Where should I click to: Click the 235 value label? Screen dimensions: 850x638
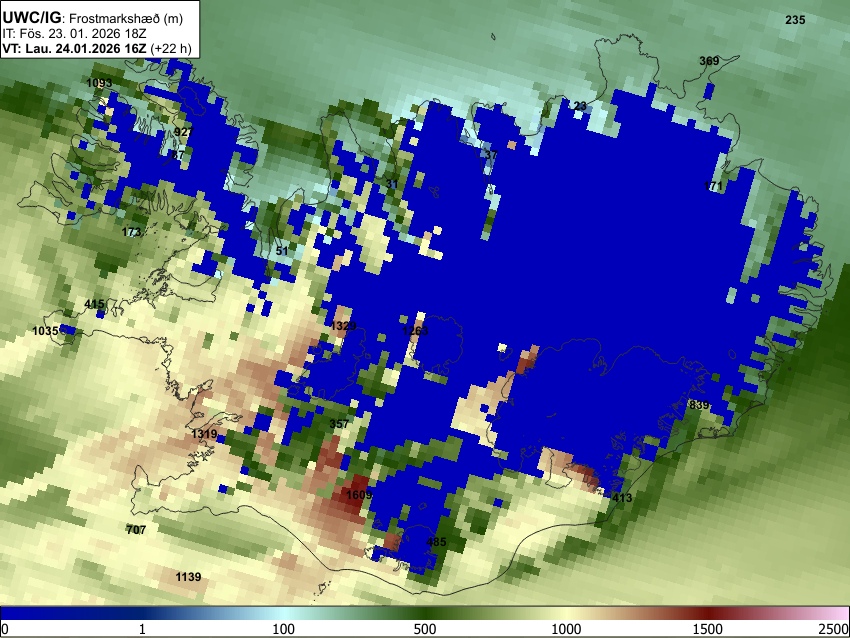coord(795,20)
